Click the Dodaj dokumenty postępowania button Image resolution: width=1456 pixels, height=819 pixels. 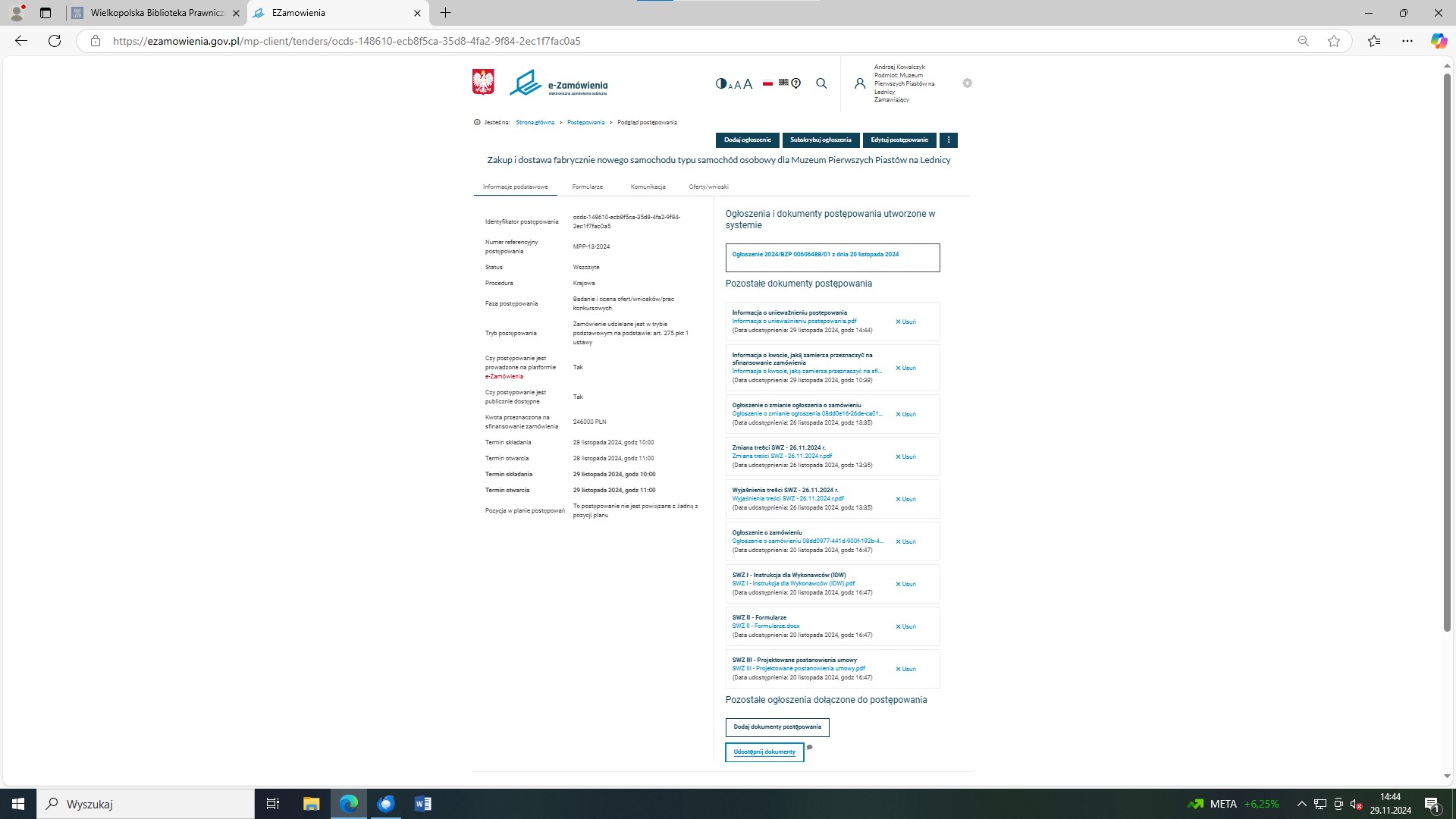[777, 727]
